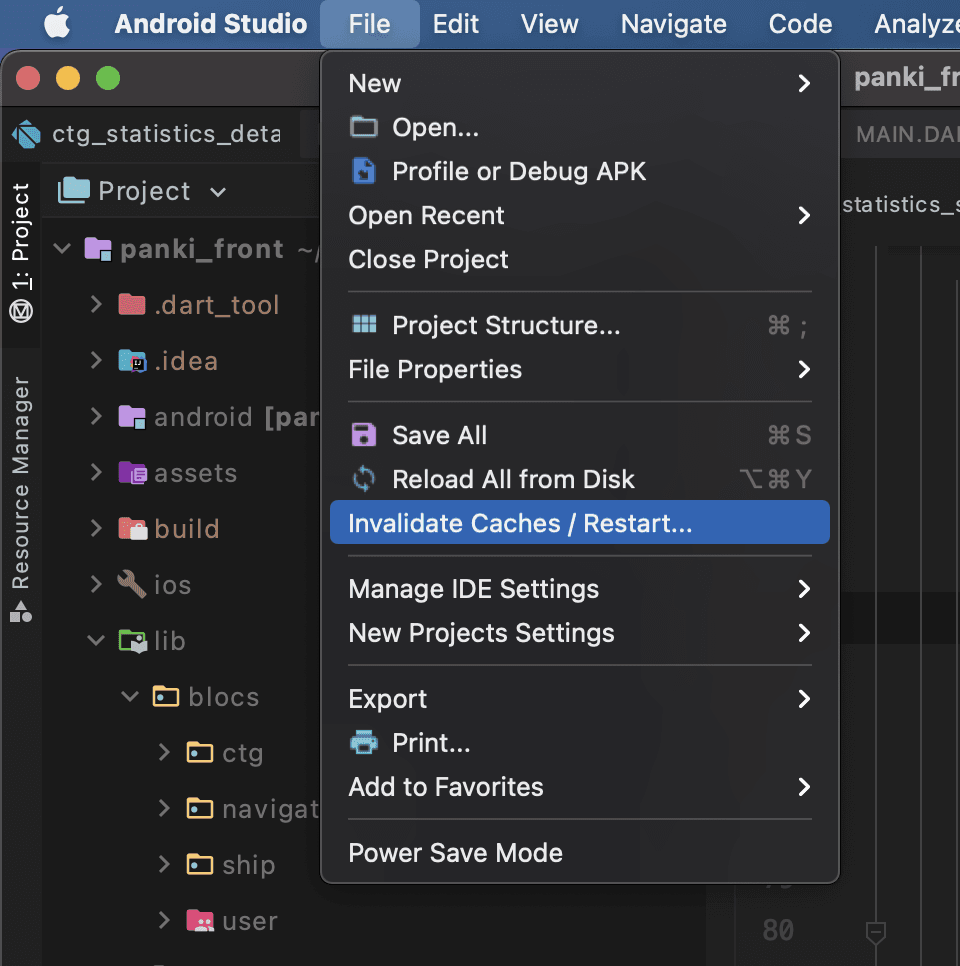
Task: Click the Print printer icon
Action: [364, 743]
